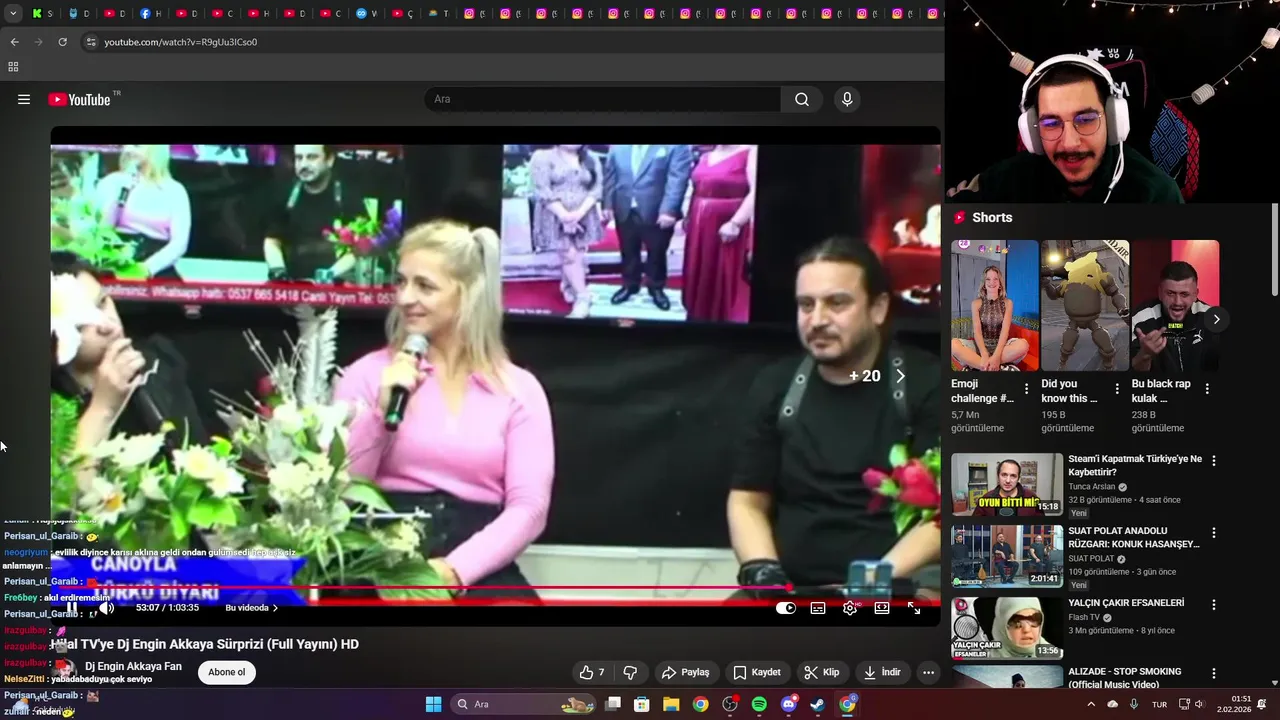Expand the 'Bu videoda' chapters chevron
Viewport: 1280px width, 720px height.
tap(275, 608)
